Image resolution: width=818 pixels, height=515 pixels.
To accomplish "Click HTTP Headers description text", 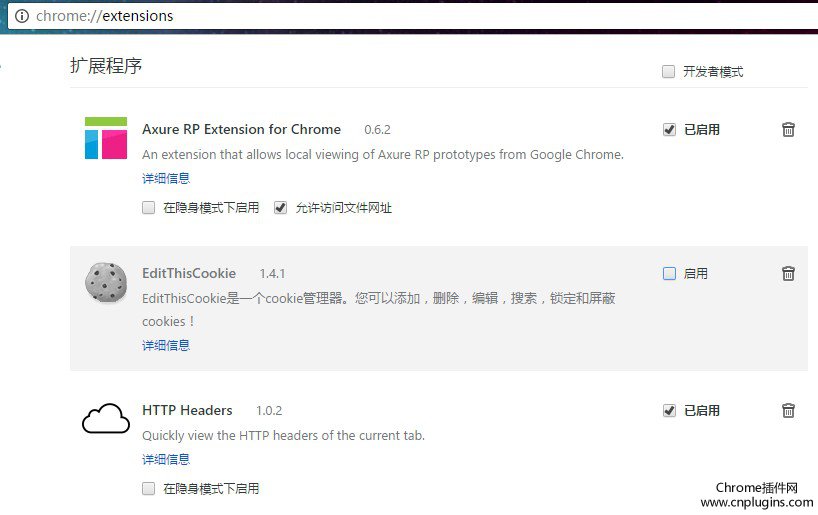I will (283, 436).
